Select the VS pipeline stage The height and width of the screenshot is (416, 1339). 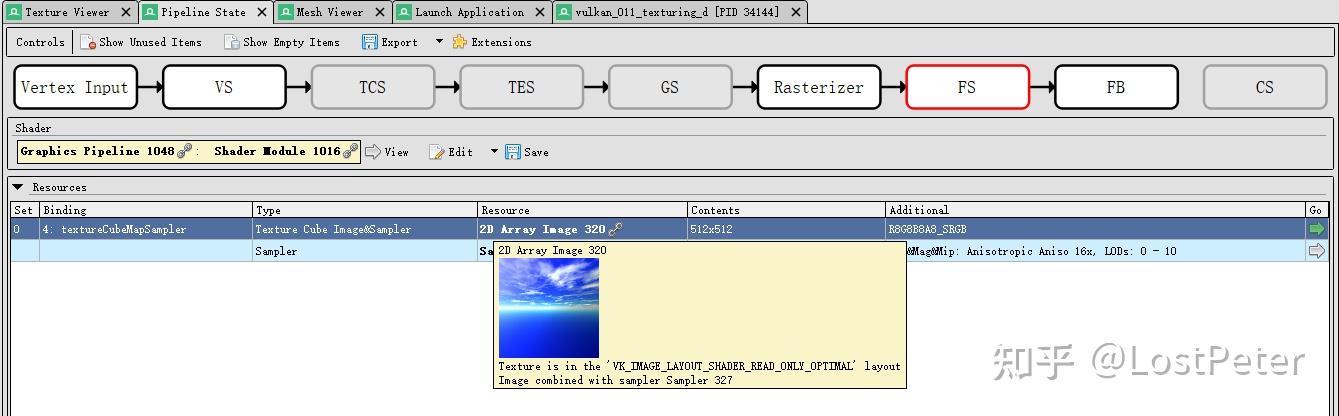click(x=224, y=87)
